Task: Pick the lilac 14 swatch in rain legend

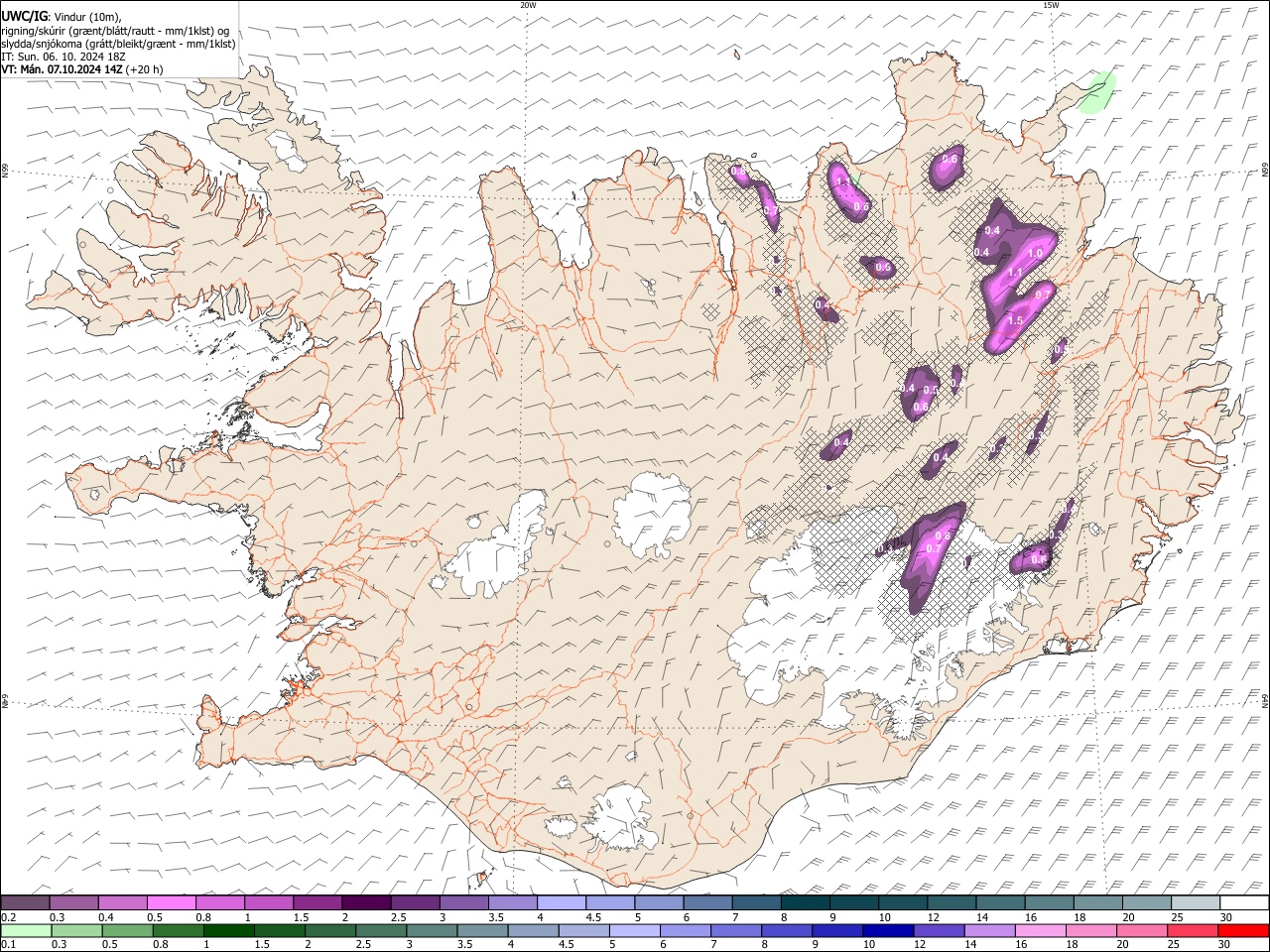Action: [988, 930]
